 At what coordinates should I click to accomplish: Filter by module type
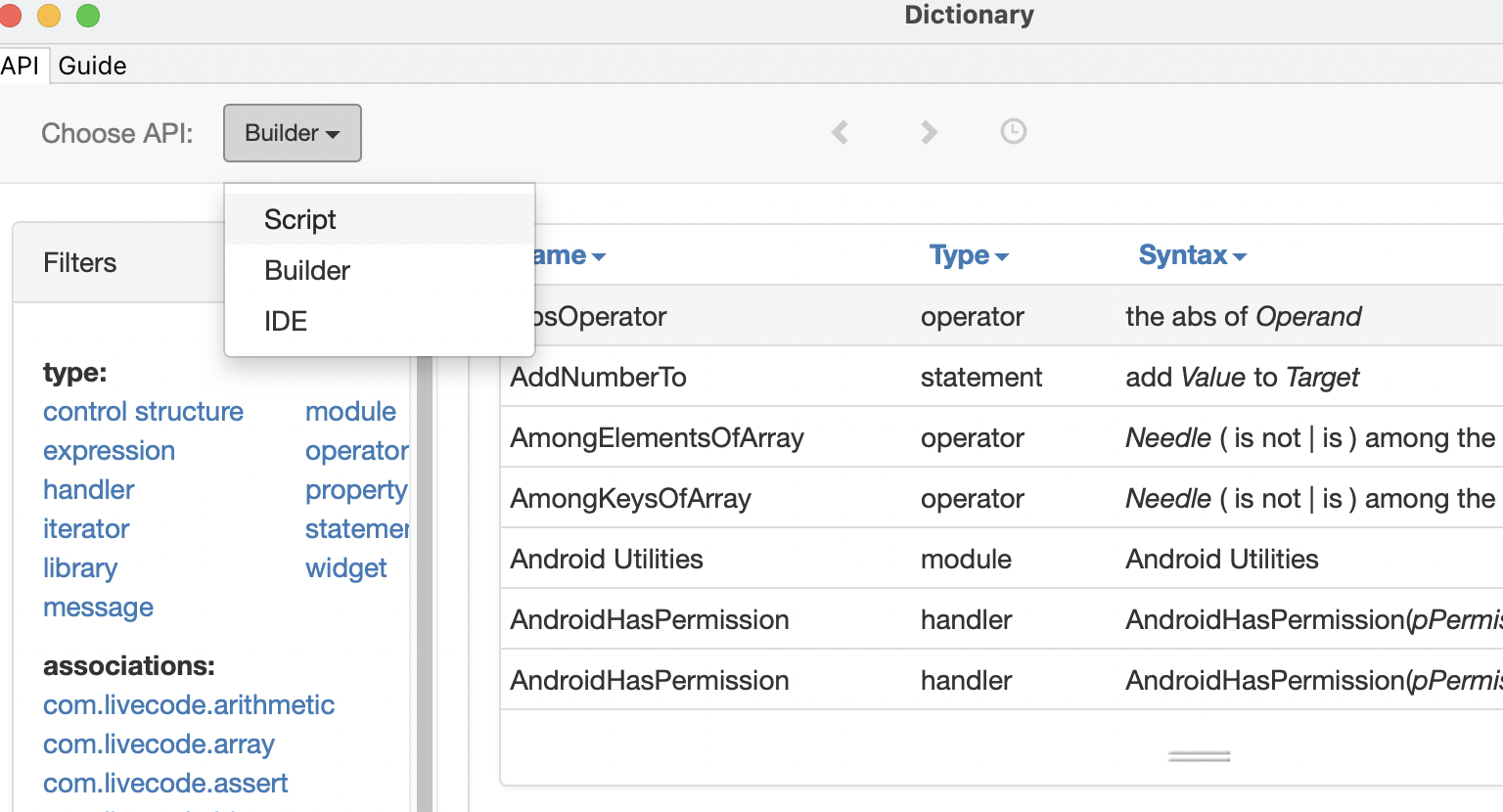pos(350,412)
